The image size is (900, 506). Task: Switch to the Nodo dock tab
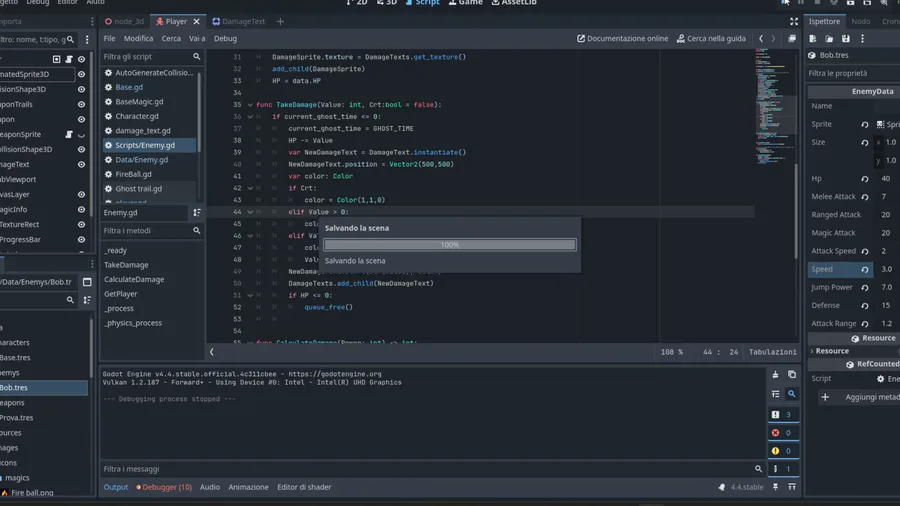pos(860,21)
